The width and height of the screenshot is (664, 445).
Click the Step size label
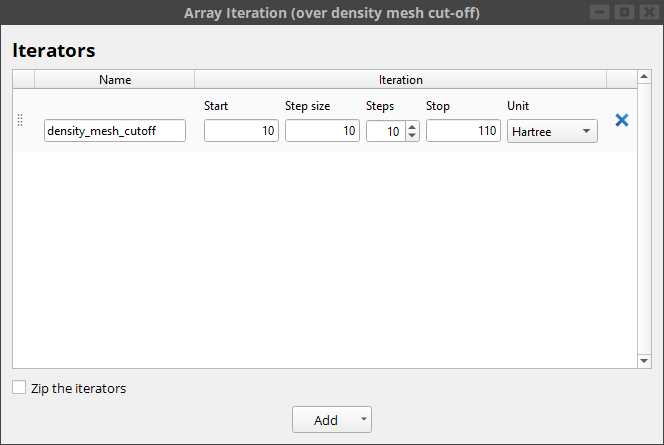(x=307, y=106)
